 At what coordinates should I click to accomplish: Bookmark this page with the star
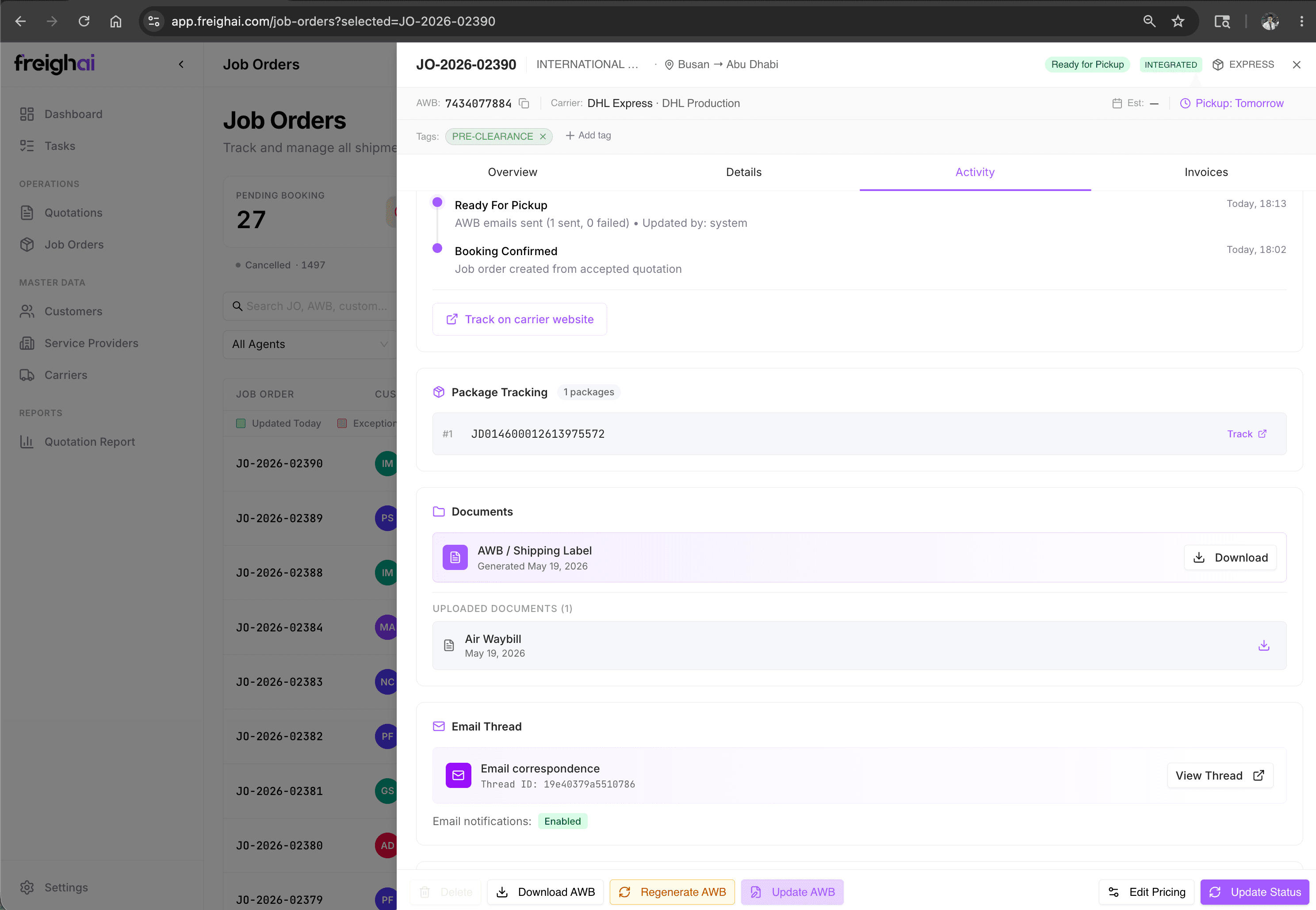point(1178,21)
